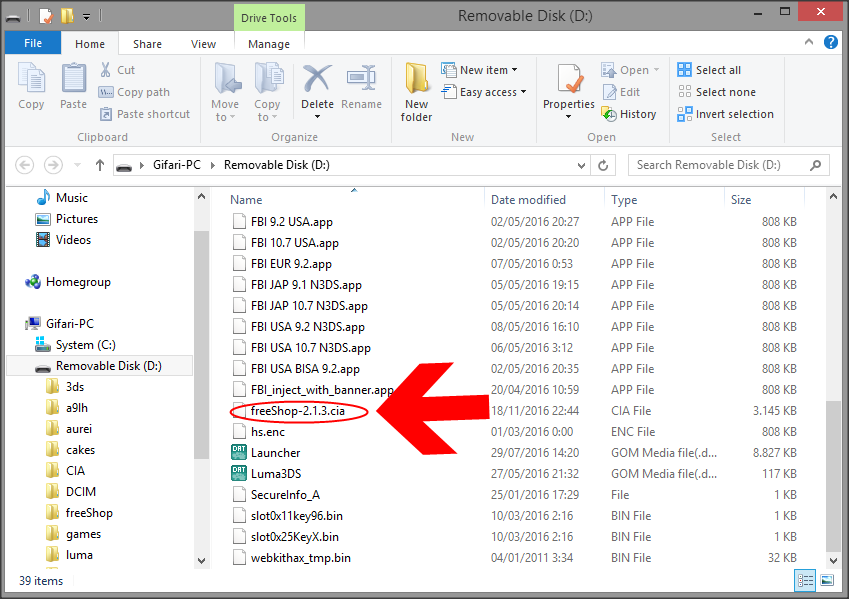The width and height of the screenshot is (849, 599).
Task: Open the Easy access dropdown
Action: (x=484, y=92)
